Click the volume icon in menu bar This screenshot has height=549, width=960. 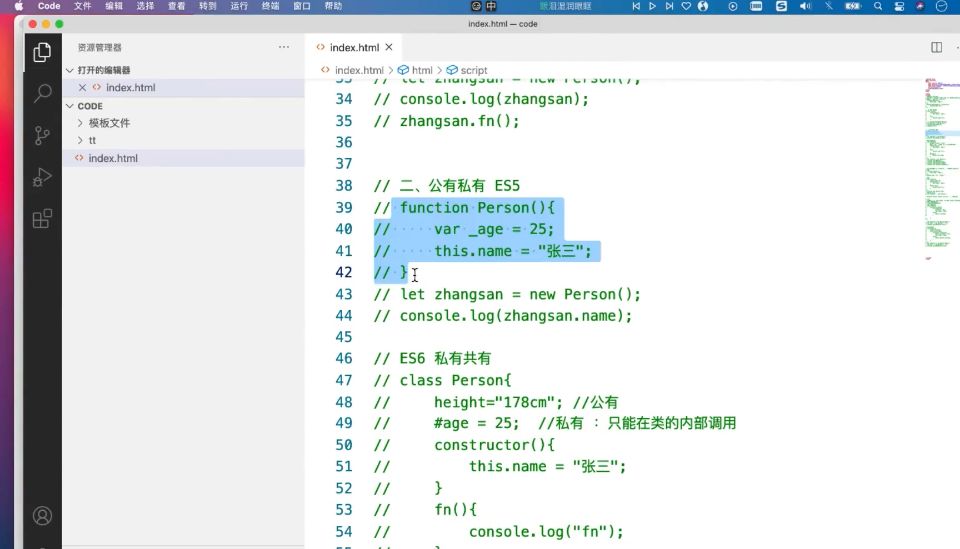805,6
